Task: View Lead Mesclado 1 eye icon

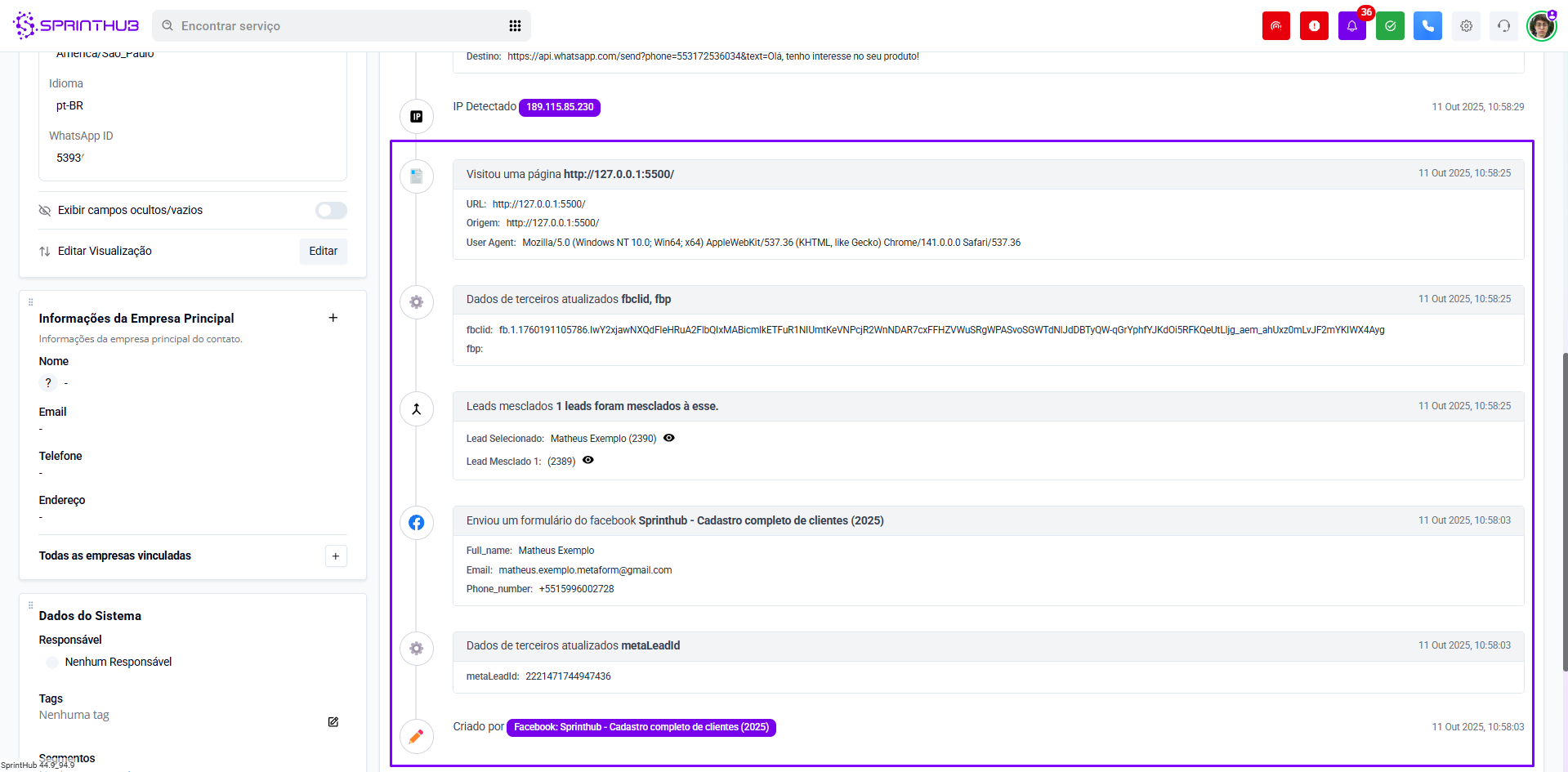Action: pyautogui.click(x=588, y=461)
